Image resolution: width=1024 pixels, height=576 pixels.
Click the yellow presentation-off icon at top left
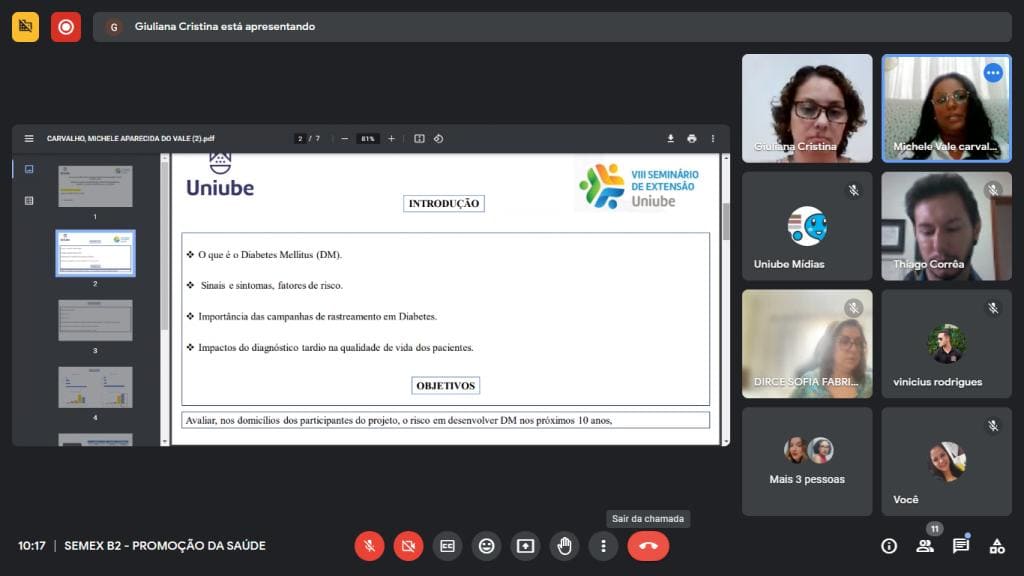(25, 27)
